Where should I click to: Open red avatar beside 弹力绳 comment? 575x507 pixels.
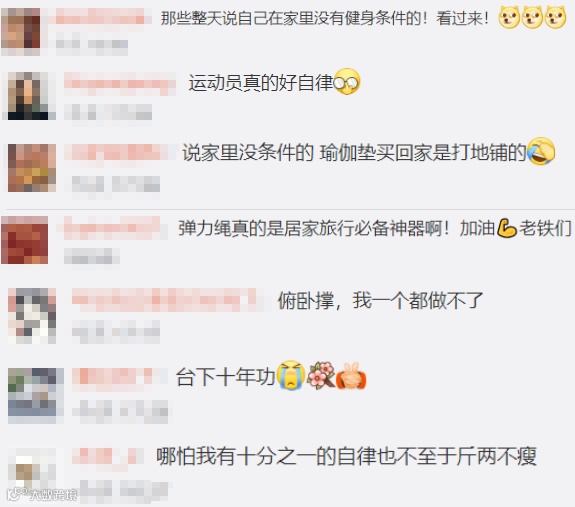(25, 240)
